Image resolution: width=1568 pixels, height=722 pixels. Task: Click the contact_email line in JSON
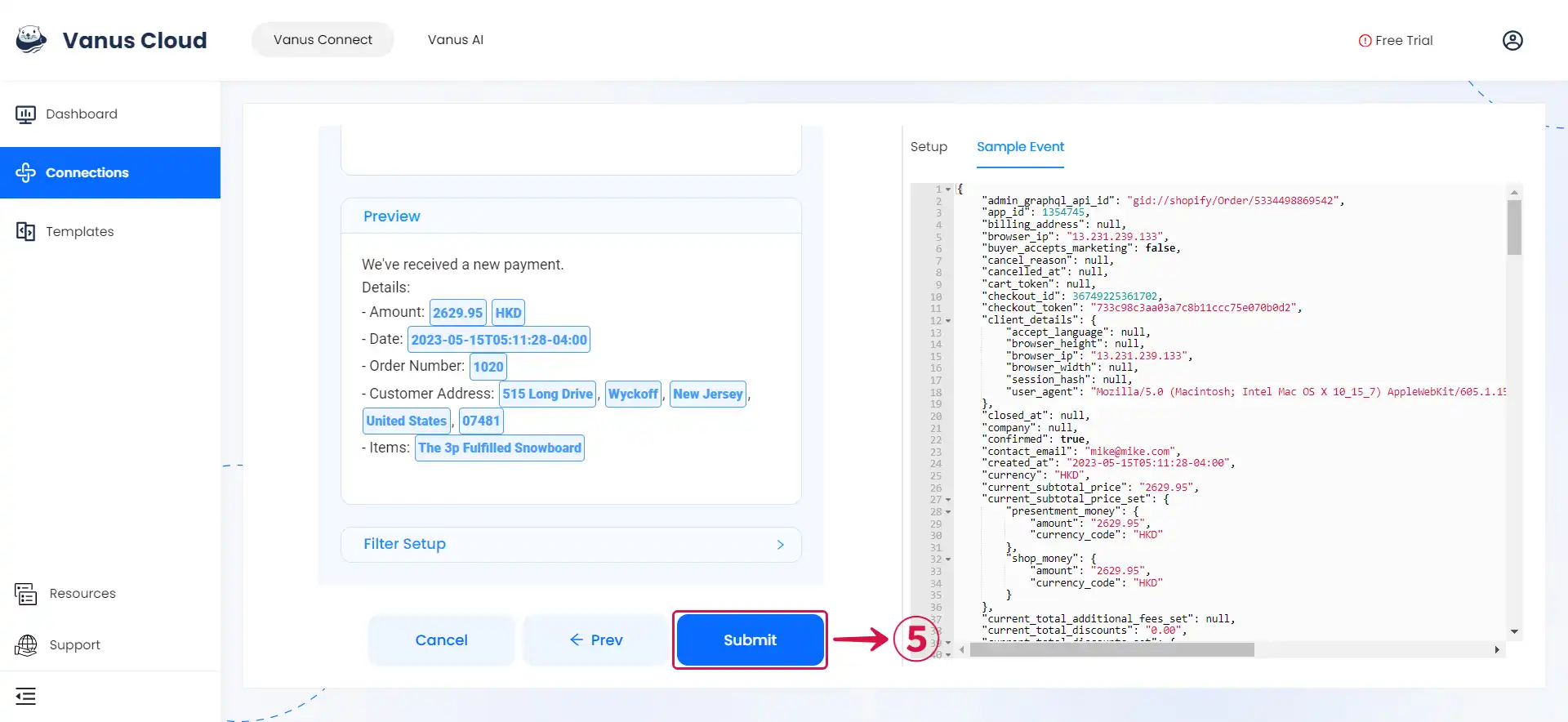pyautogui.click(x=1080, y=452)
